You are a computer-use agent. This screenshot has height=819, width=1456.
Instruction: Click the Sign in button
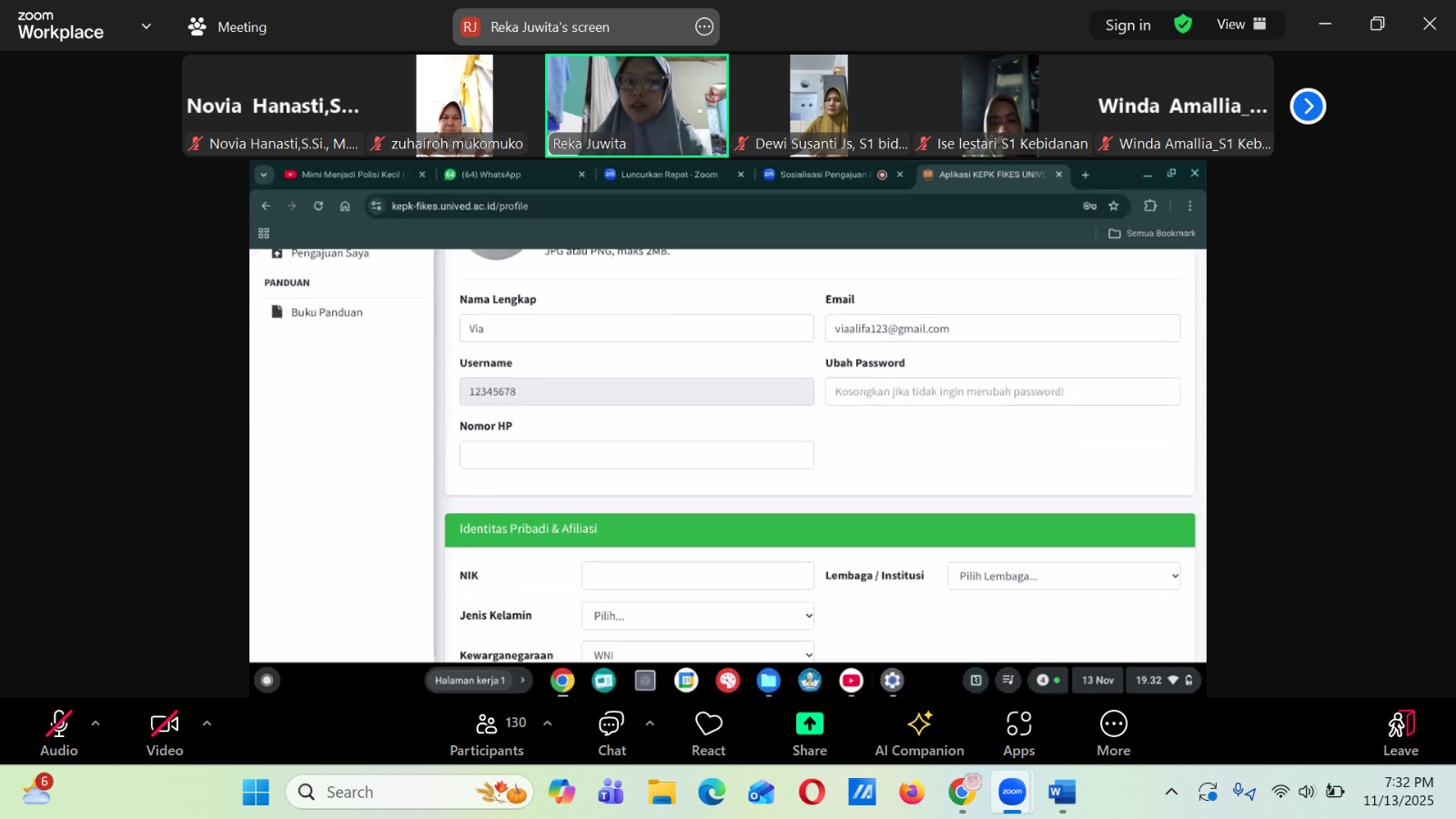(1127, 25)
